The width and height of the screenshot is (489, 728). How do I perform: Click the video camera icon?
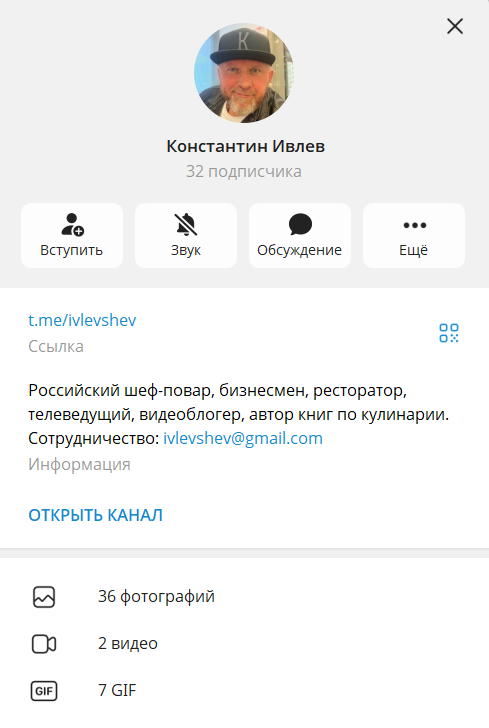(x=44, y=644)
